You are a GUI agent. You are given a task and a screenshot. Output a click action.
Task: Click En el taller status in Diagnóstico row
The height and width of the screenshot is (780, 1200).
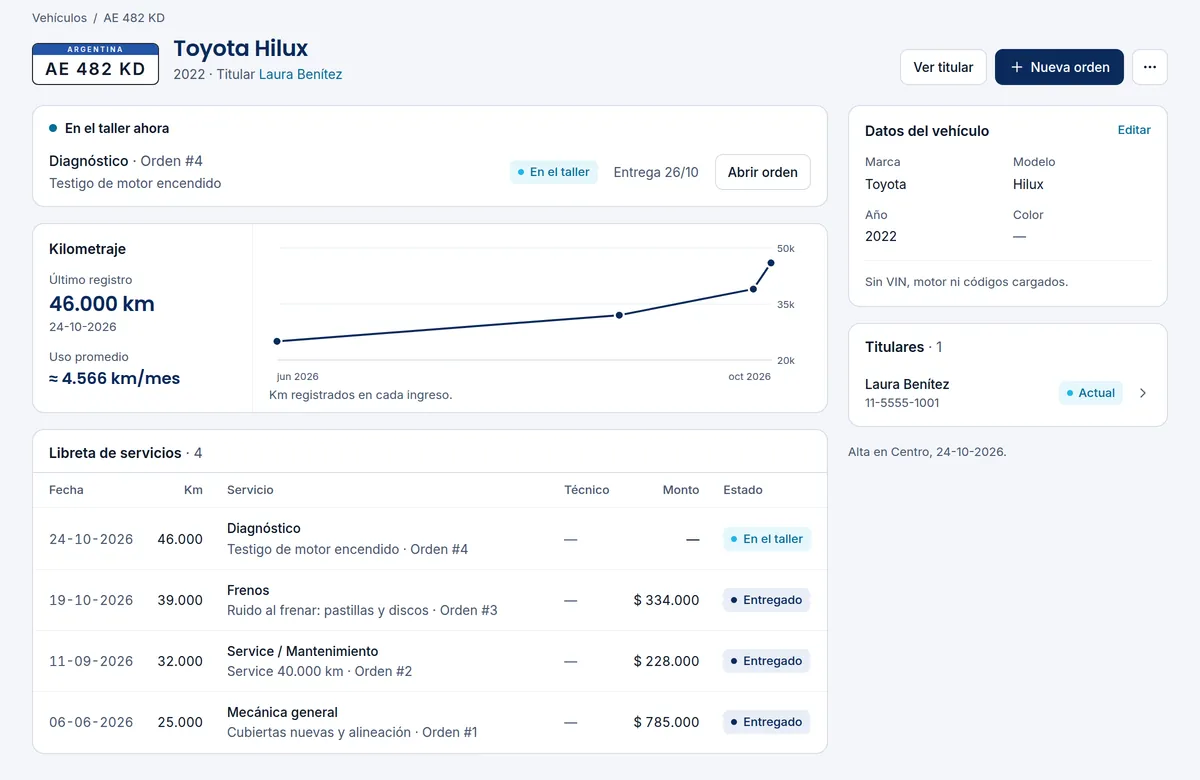click(x=767, y=539)
